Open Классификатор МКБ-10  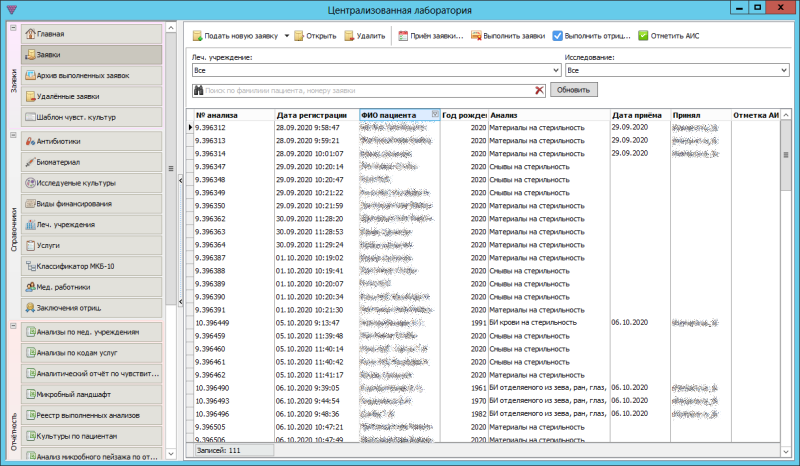pos(90,266)
